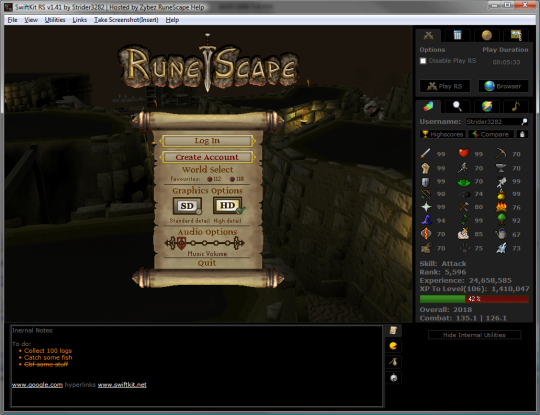Open the music note tab
Viewport: 540px width, 415px height.
(x=516, y=106)
